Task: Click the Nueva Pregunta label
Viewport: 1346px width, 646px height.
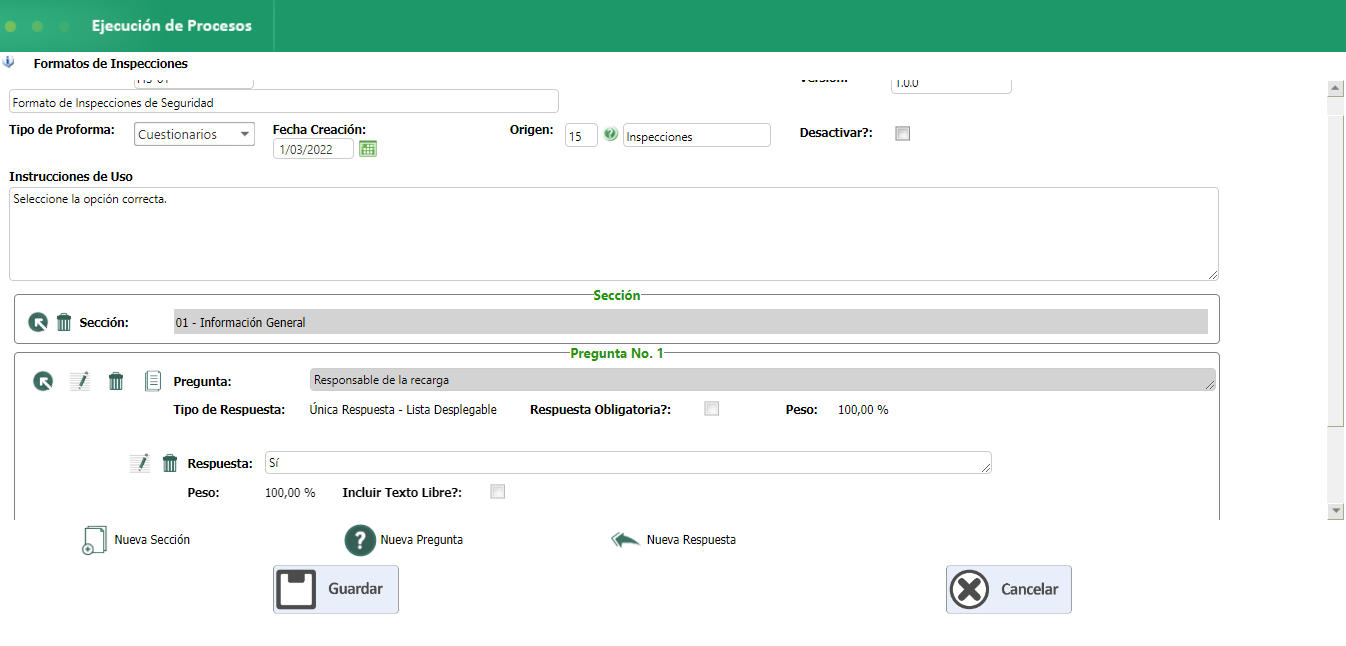Action: (x=422, y=540)
